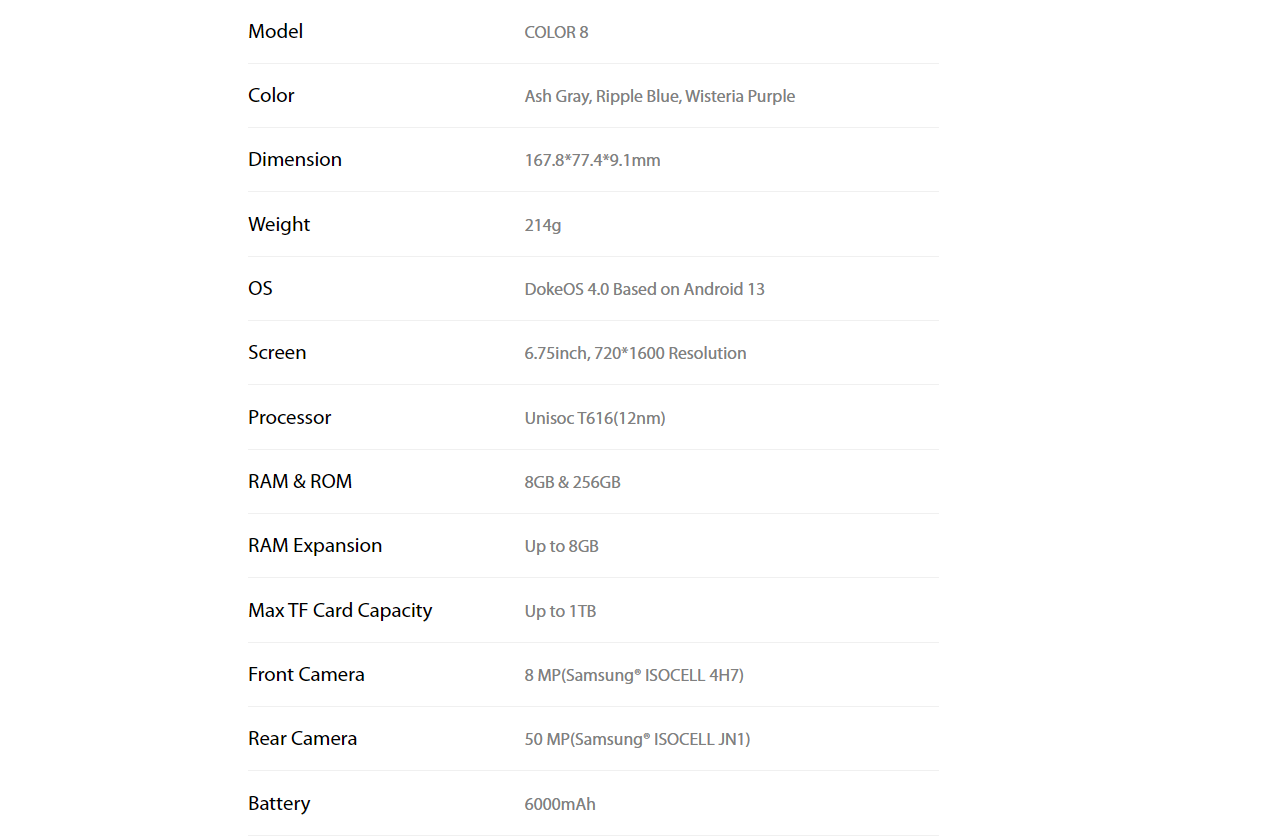Click the Max TF Card Capacity label

340,610
